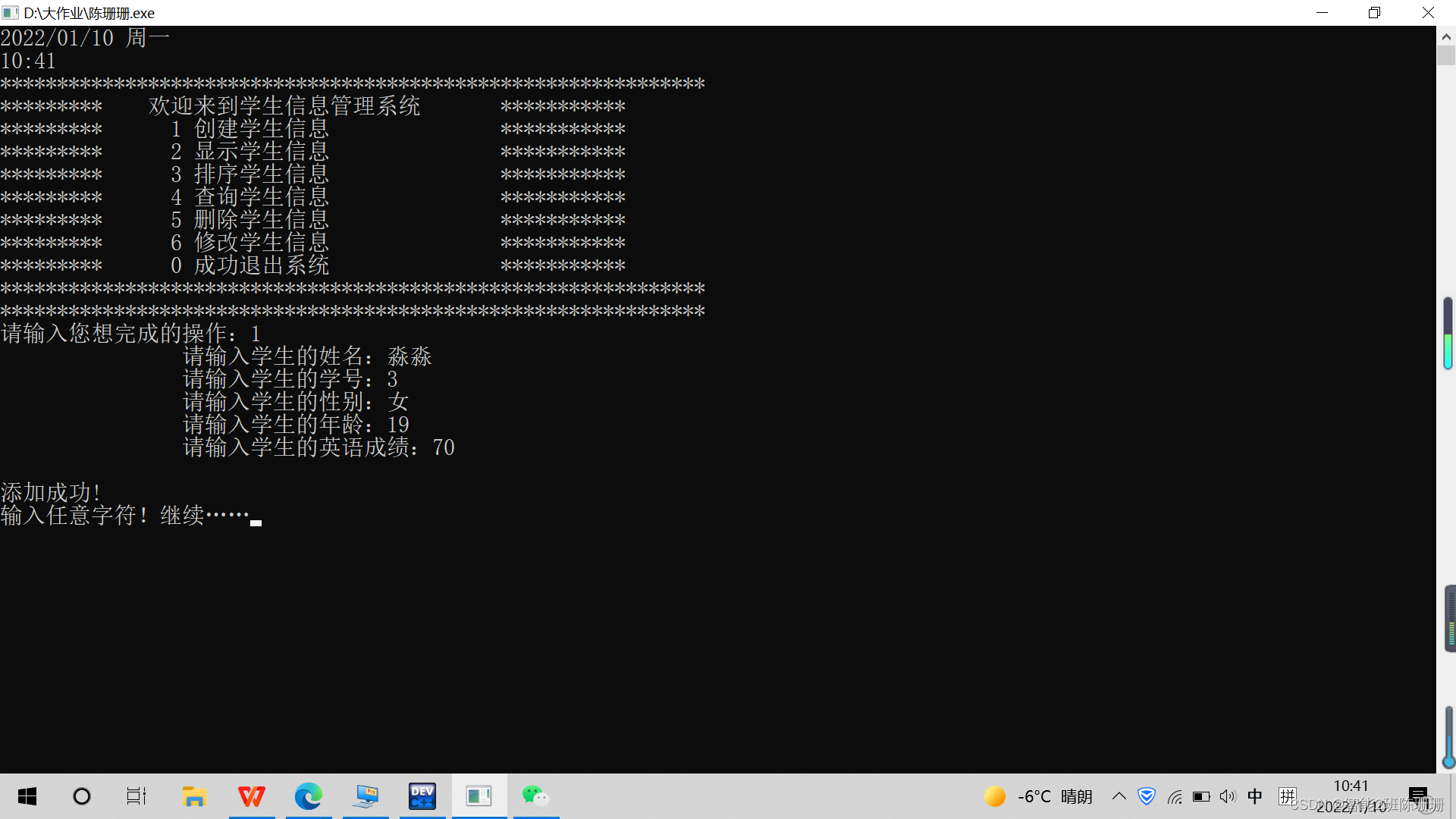Screen dimensions: 1456x819
Task: Toggle the 拼 pinyin IME mode
Action: click(1287, 796)
